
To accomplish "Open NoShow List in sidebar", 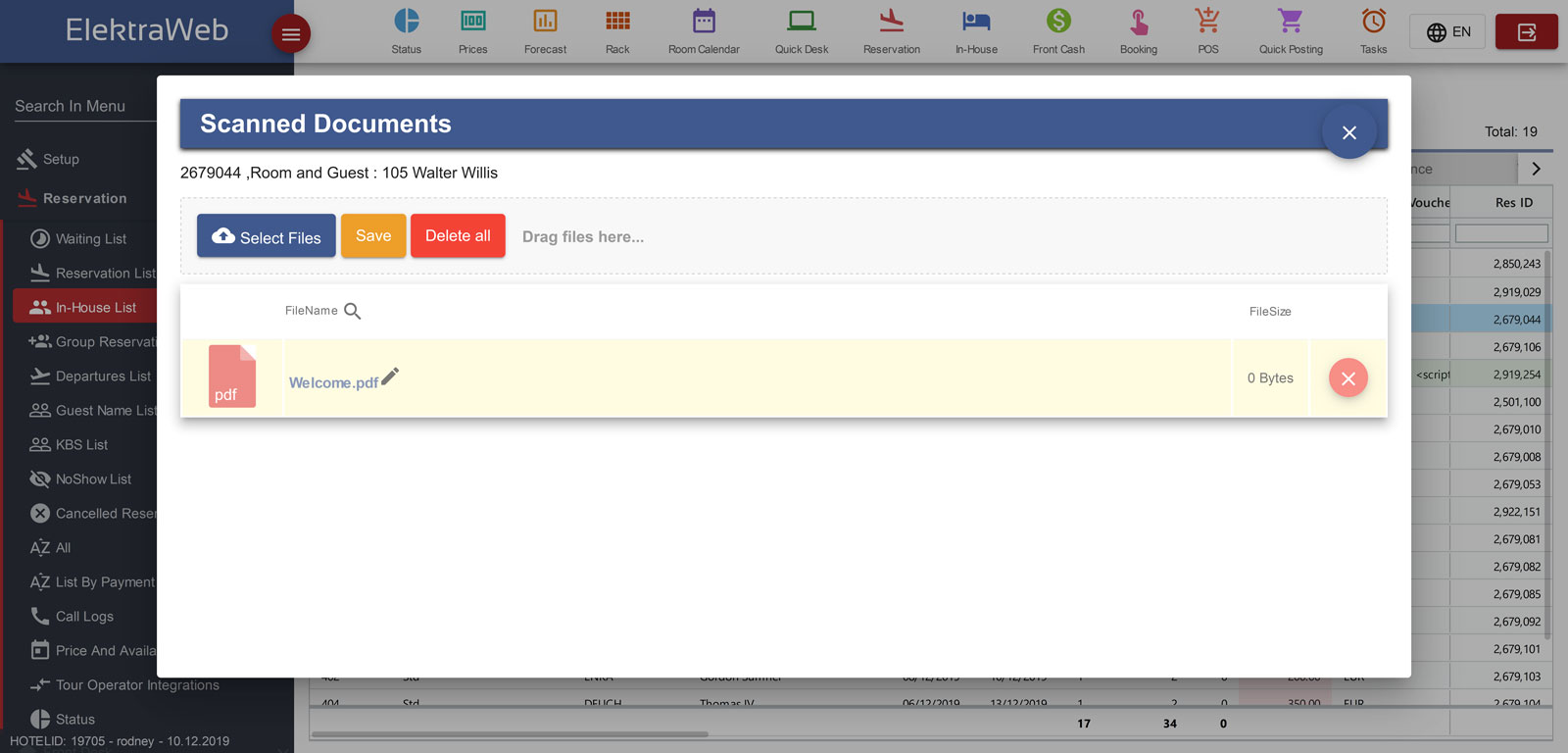I will tap(93, 478).
